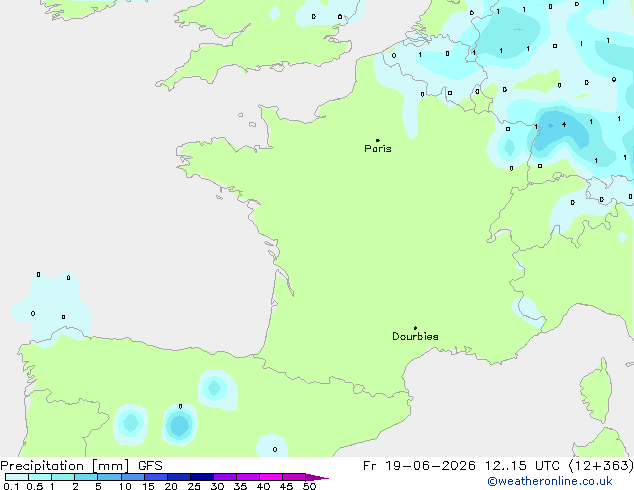Click the legend value 0.5
Screen dimensions: 634x490
click(35, 486)
